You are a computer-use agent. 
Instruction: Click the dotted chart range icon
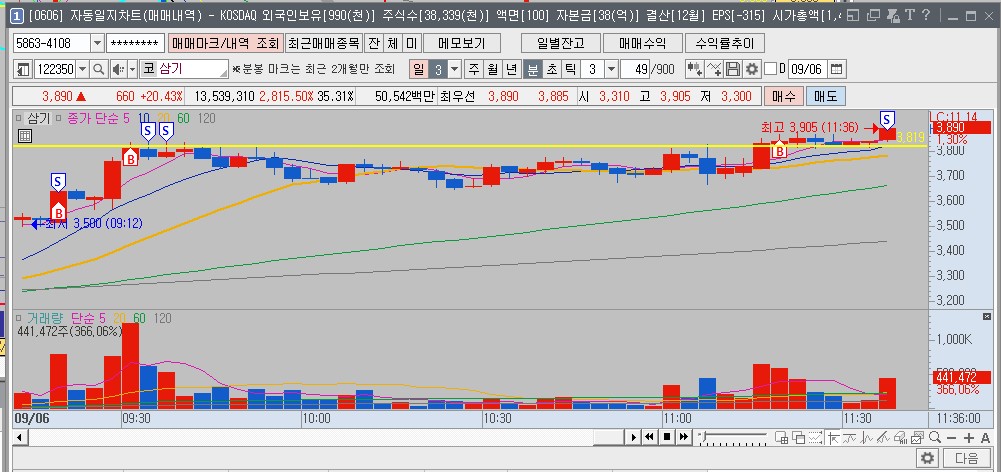point(815,438)
